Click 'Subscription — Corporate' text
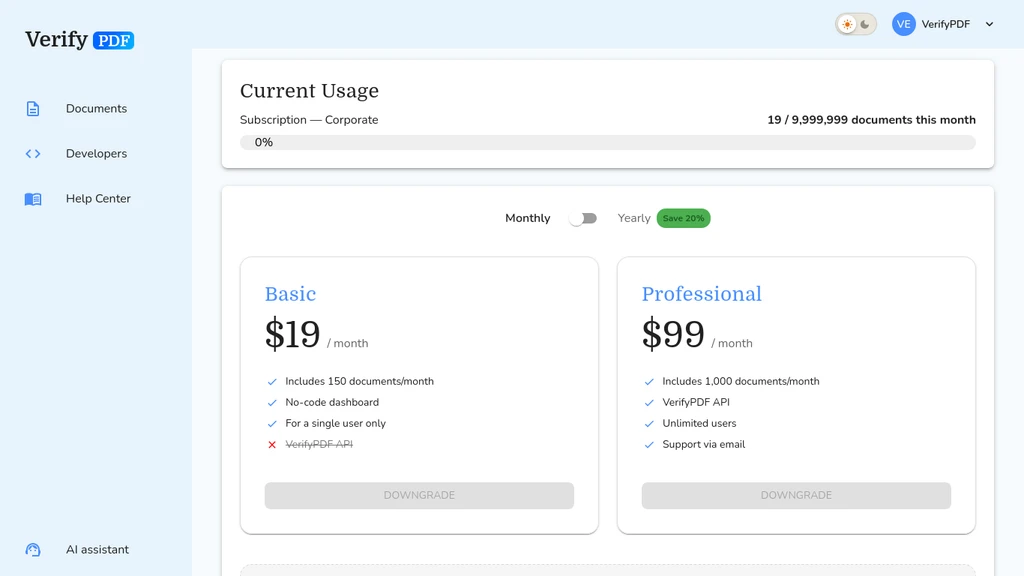Image resolution: width=1024 pixels, height=576 pixels. click(x=309, y=120)
